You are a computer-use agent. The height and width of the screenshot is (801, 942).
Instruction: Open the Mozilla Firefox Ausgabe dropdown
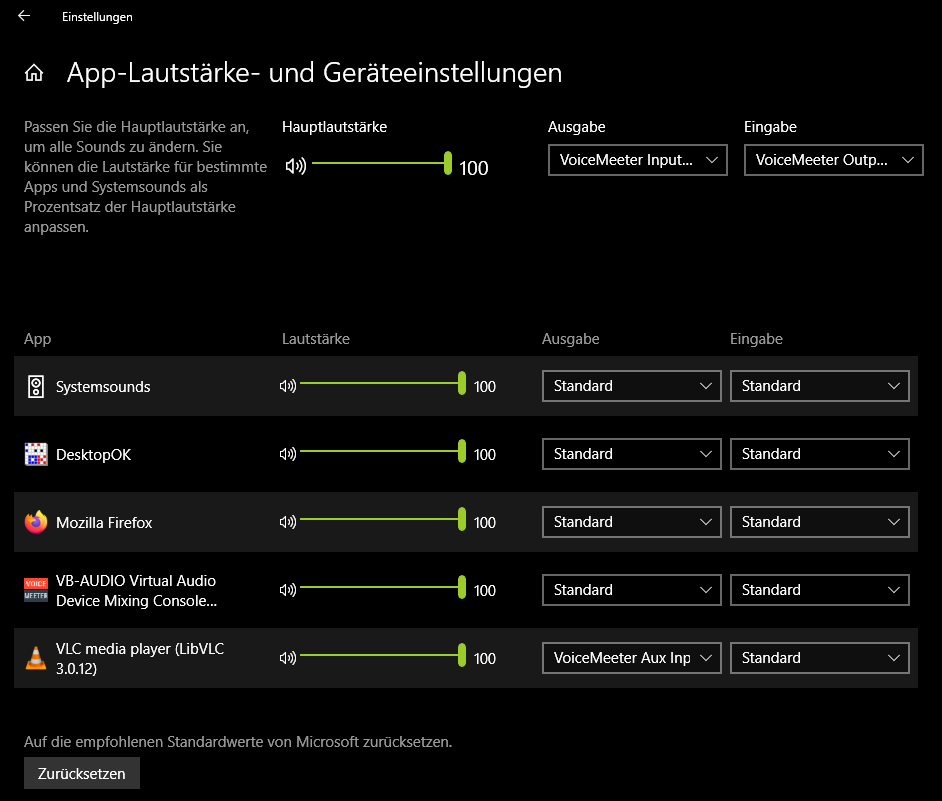pos(631,522)
